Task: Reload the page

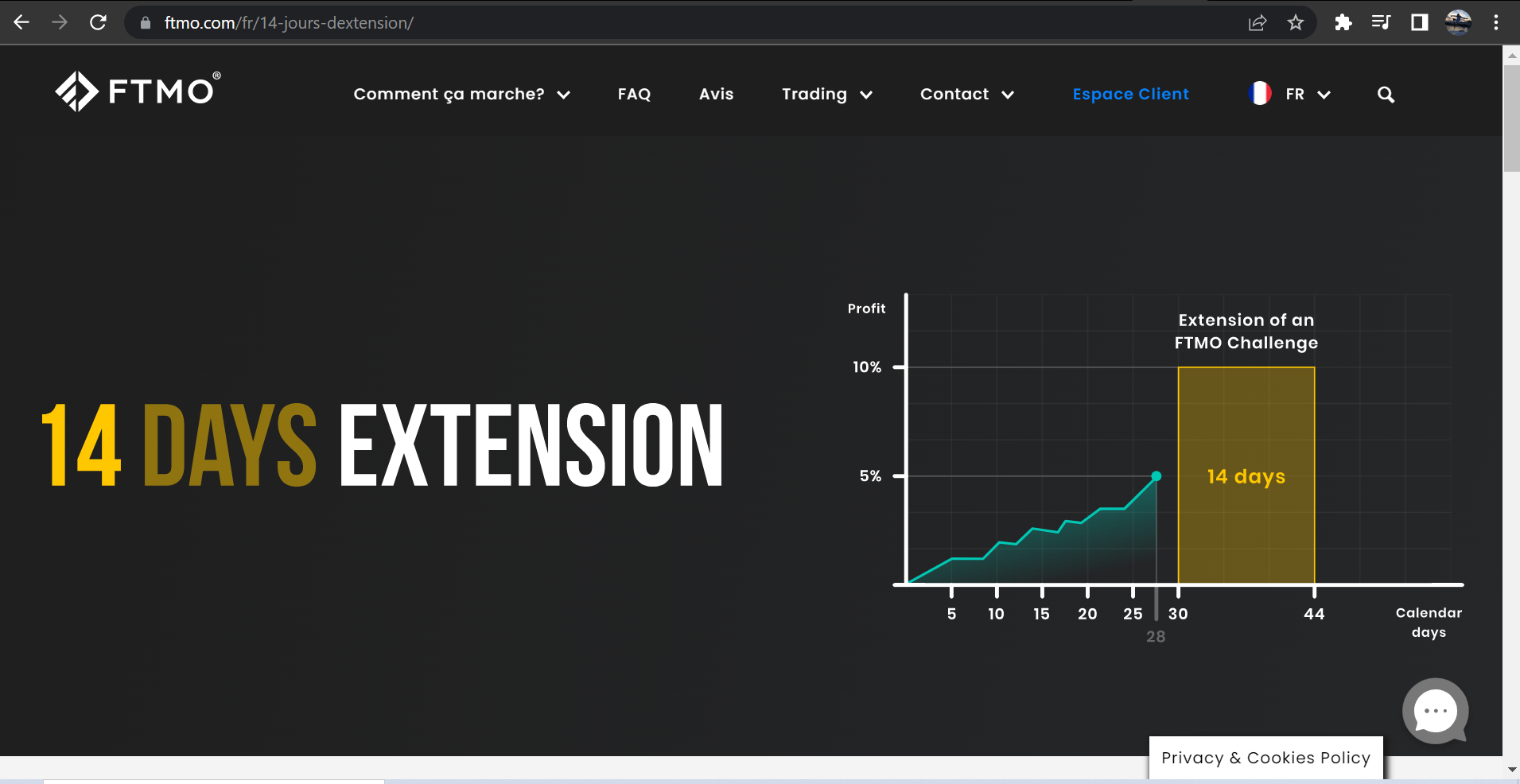Action: tap(98, 23)
